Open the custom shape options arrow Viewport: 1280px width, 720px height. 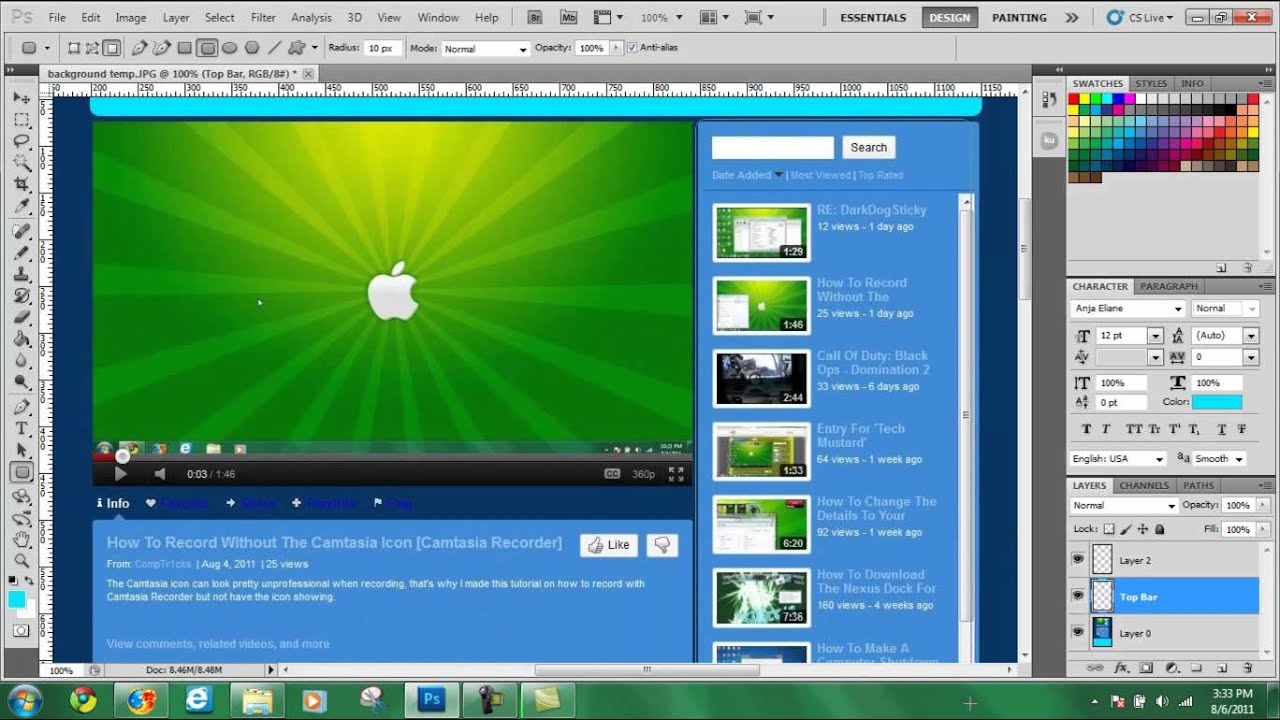pyautogui.click(x=315, y=48)
